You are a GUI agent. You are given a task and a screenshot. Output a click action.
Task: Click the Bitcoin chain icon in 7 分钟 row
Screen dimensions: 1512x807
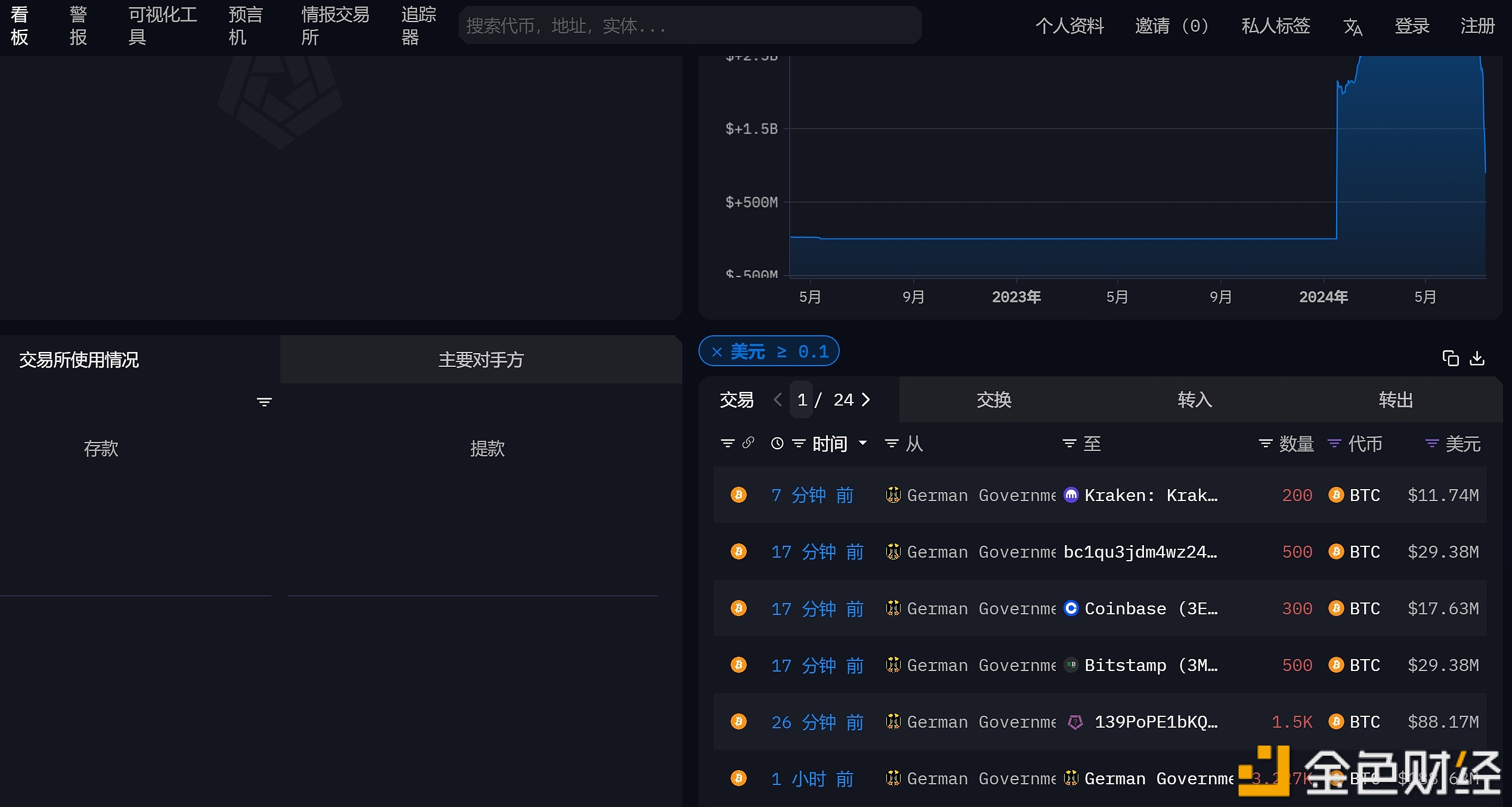pyautogui.click(x=738, y=494)
